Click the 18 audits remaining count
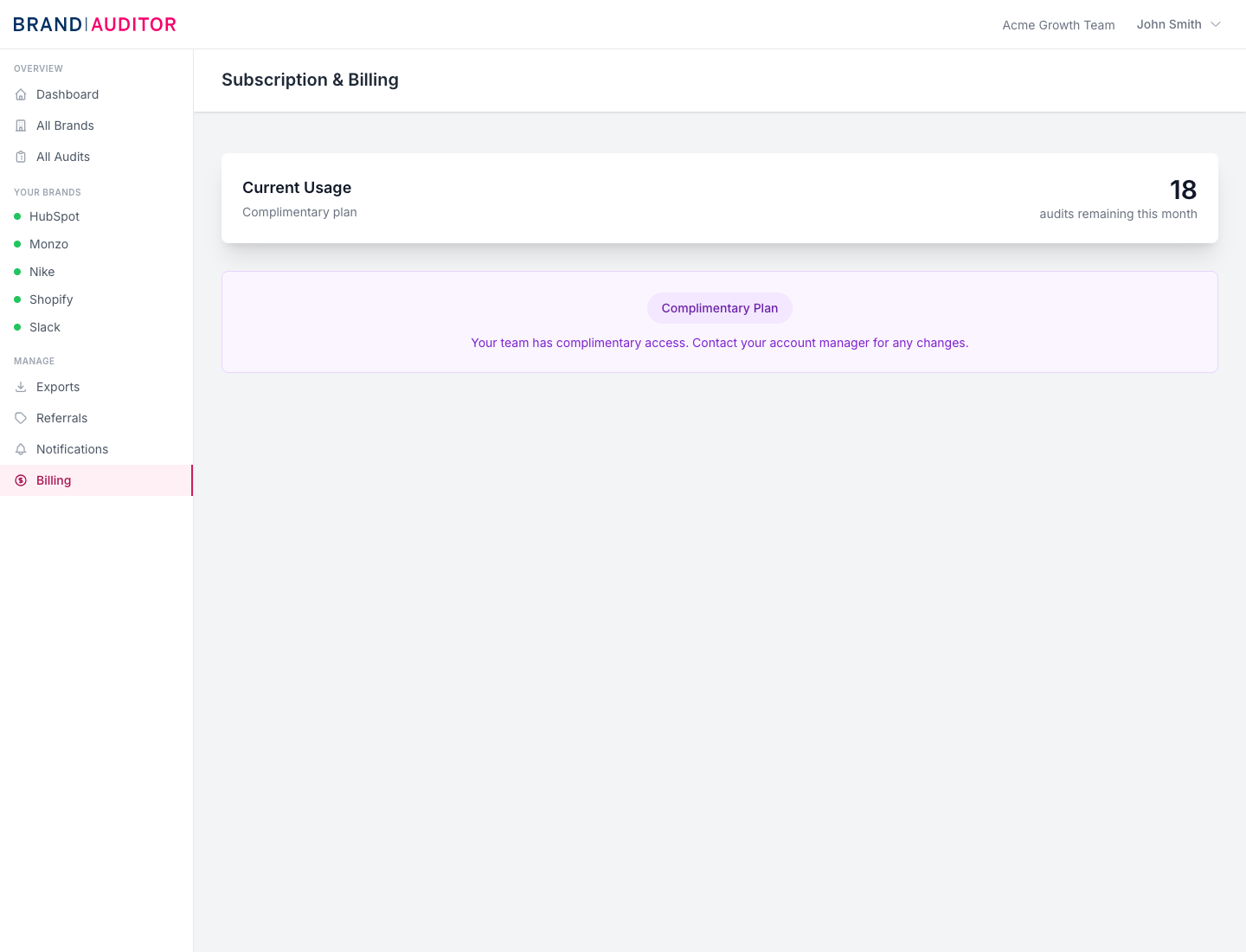1246x952 pixels. click(1183, 190)
